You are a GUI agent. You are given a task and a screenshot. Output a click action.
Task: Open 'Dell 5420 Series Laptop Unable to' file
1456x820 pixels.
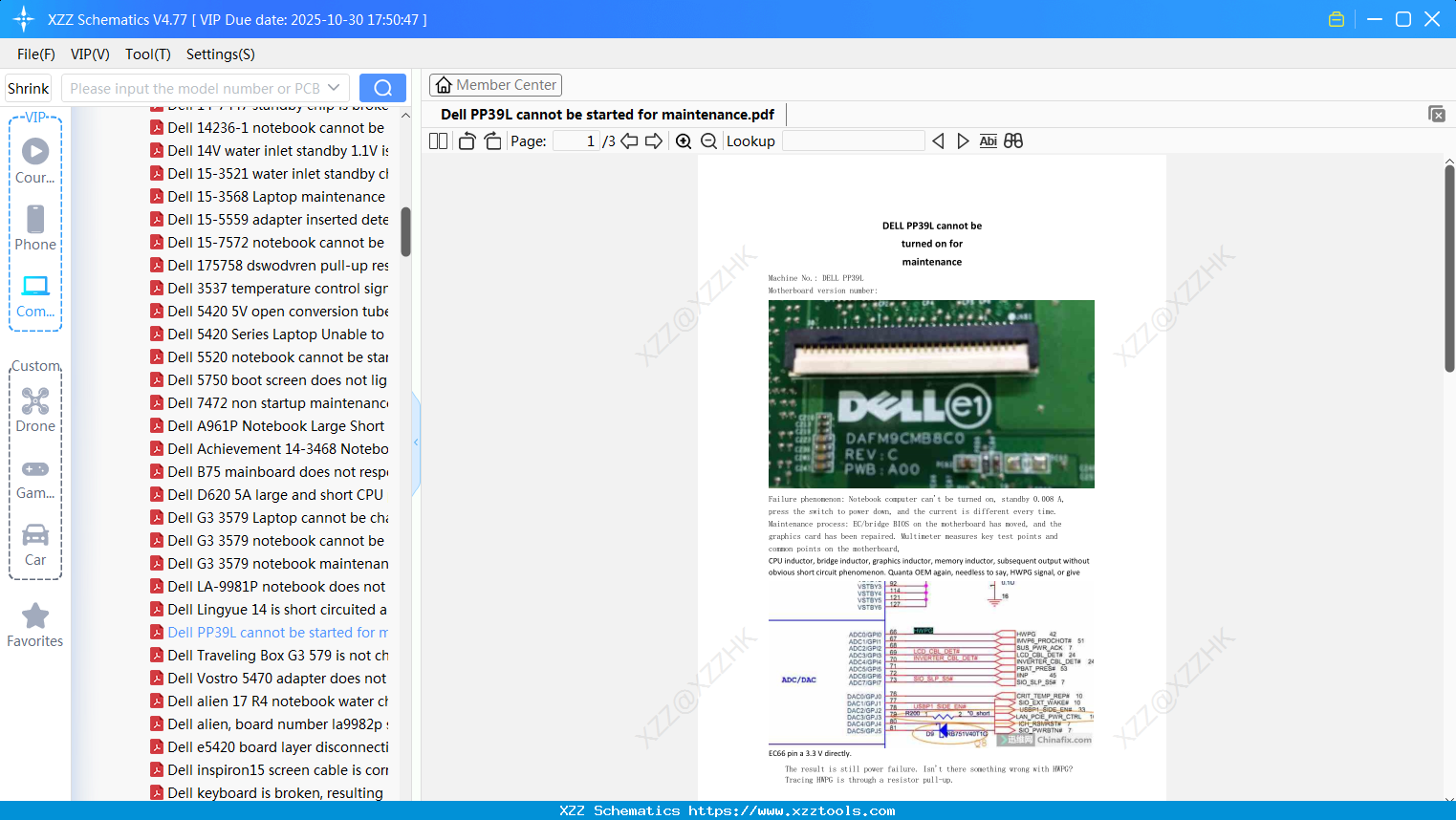(x=269, y=334)
